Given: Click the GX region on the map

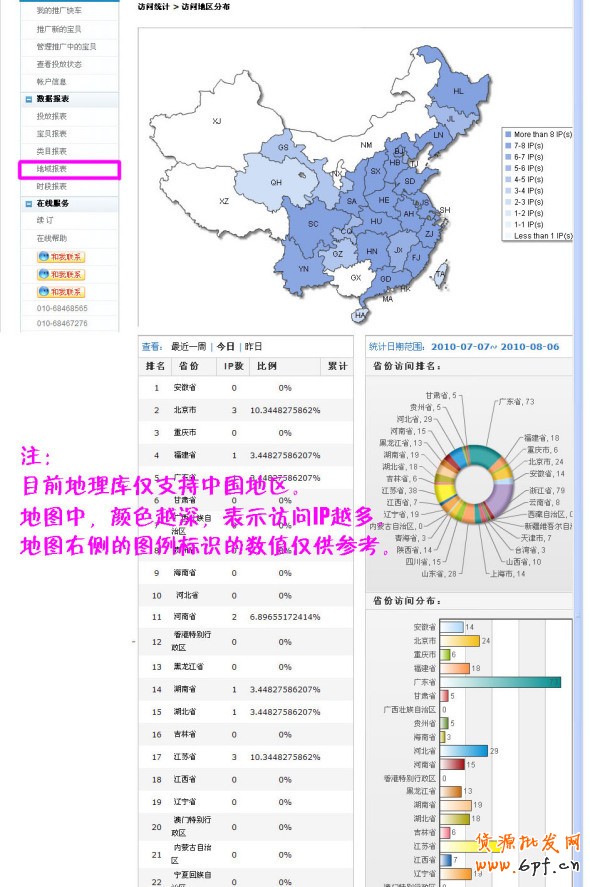Looking at the screenshot, I should [355, 278].
